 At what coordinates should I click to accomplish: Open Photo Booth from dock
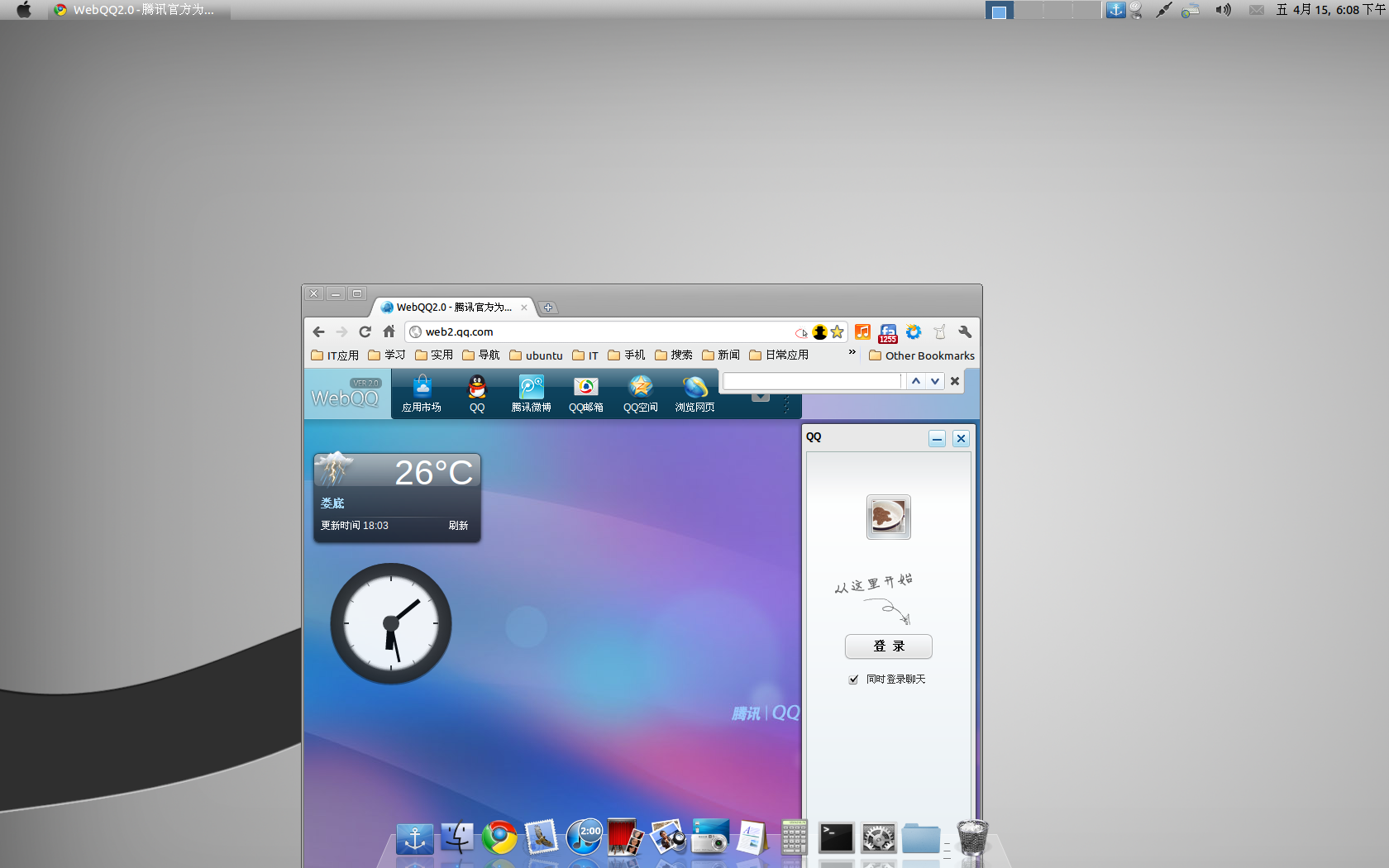click(x=625, y=837)
